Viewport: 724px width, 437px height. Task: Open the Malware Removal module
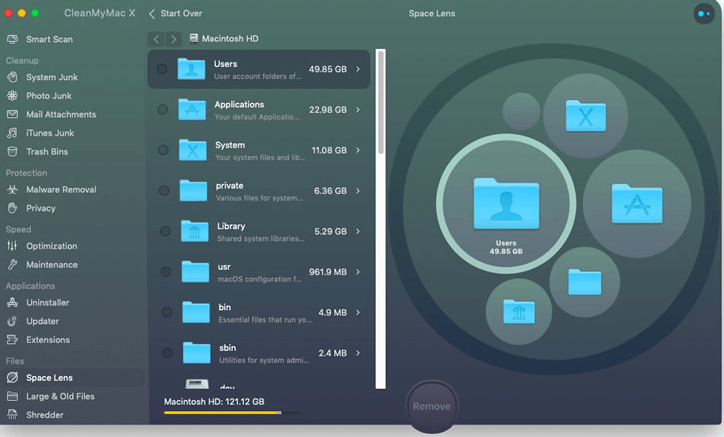point(61,189)
